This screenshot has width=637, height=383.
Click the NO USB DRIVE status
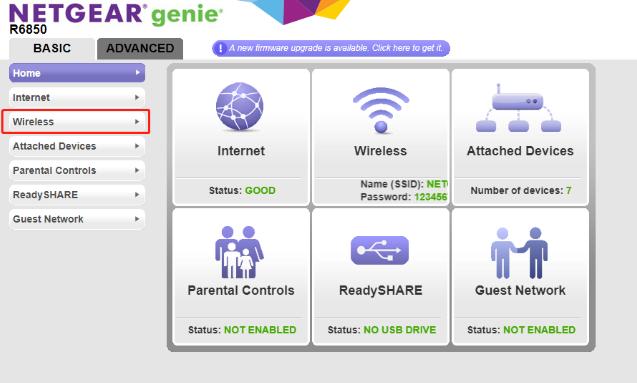click(x=400, y=330)
